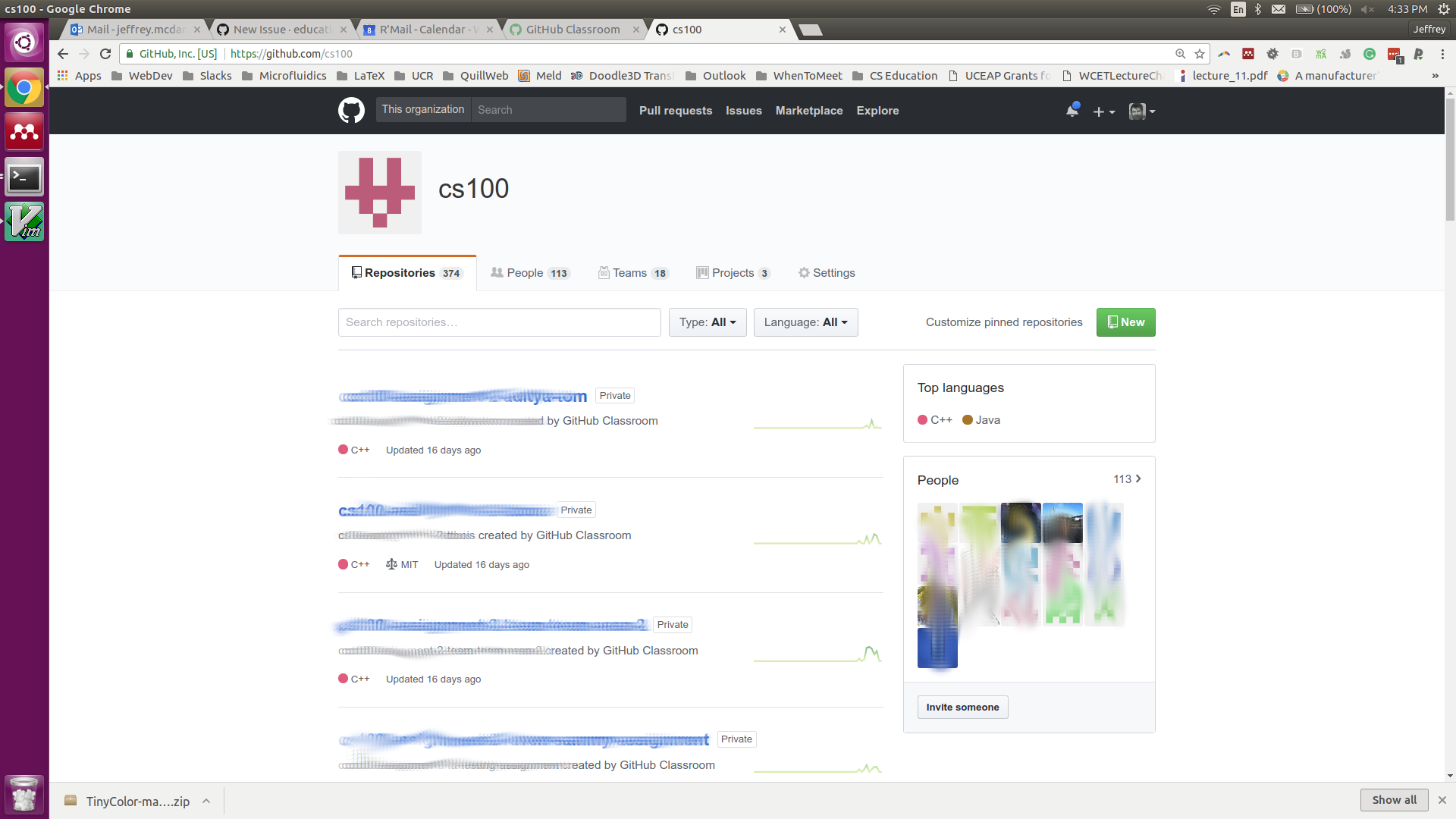The image size is (1456, 819).
Task: Switch to the Projects tab
Action: pos(733,273)
